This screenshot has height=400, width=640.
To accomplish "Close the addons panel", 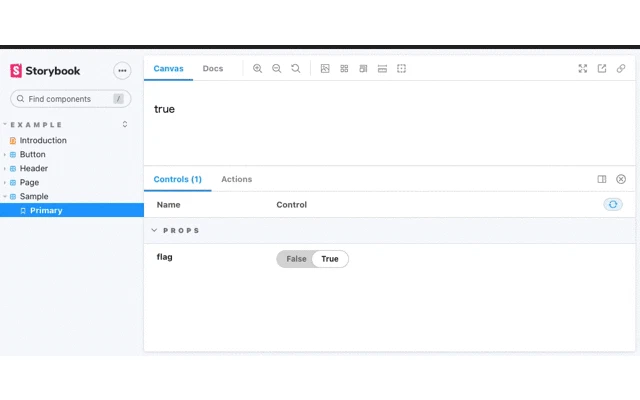I will coord(620,179).
